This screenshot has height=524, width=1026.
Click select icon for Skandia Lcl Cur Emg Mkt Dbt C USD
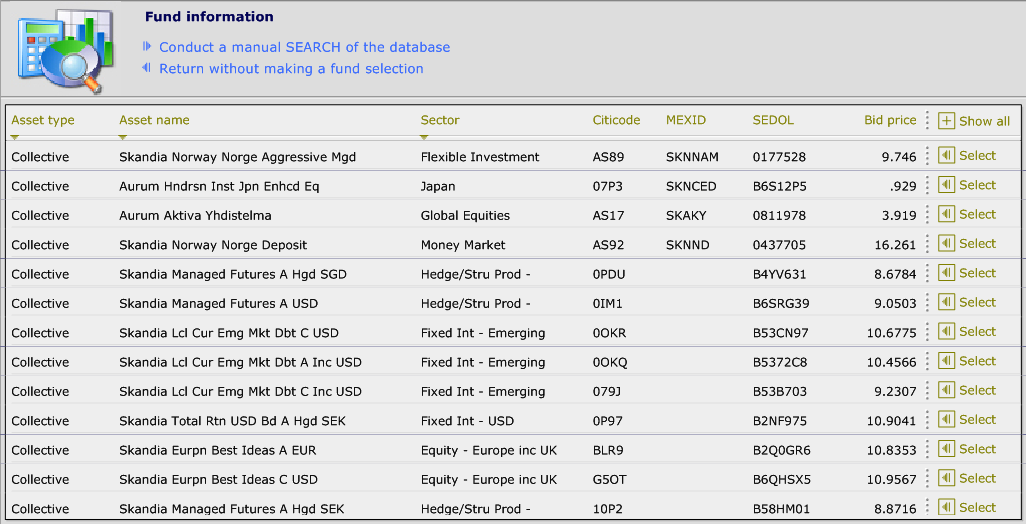pyautogui.click(x=946, y=331)
